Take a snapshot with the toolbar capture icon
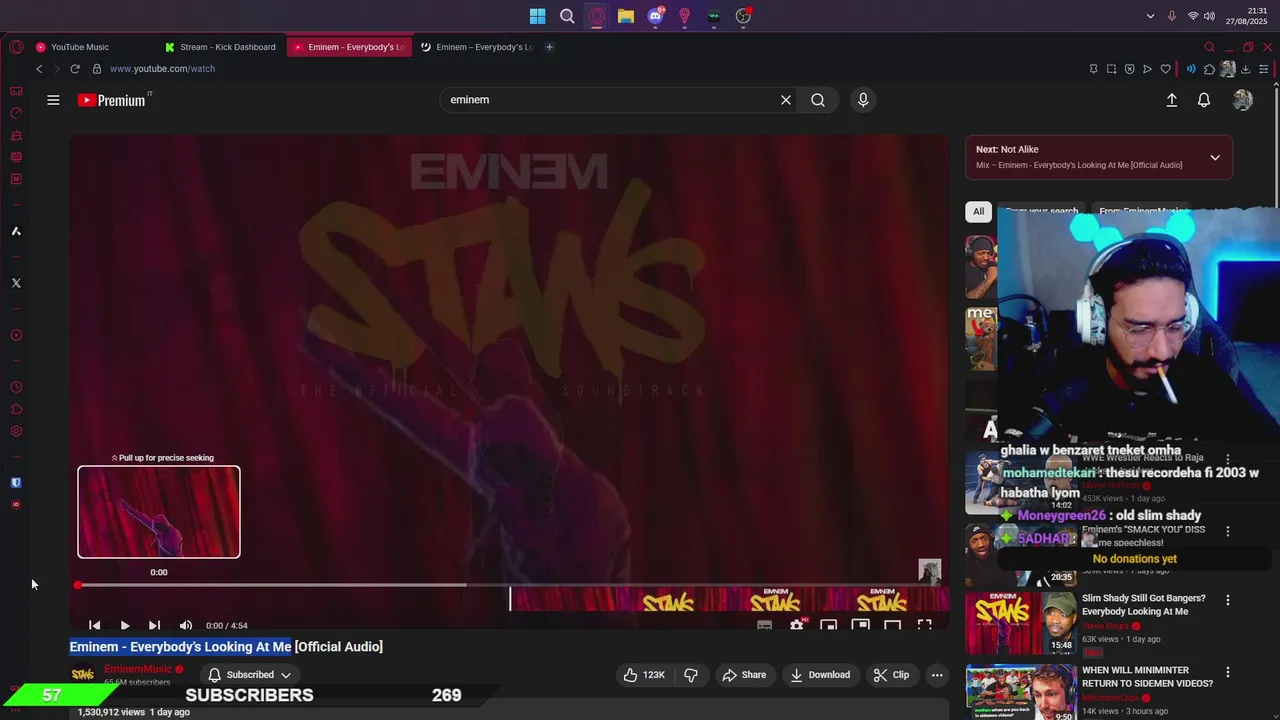The height and width of the screenshot is (720, 1280). [1111, 69]
